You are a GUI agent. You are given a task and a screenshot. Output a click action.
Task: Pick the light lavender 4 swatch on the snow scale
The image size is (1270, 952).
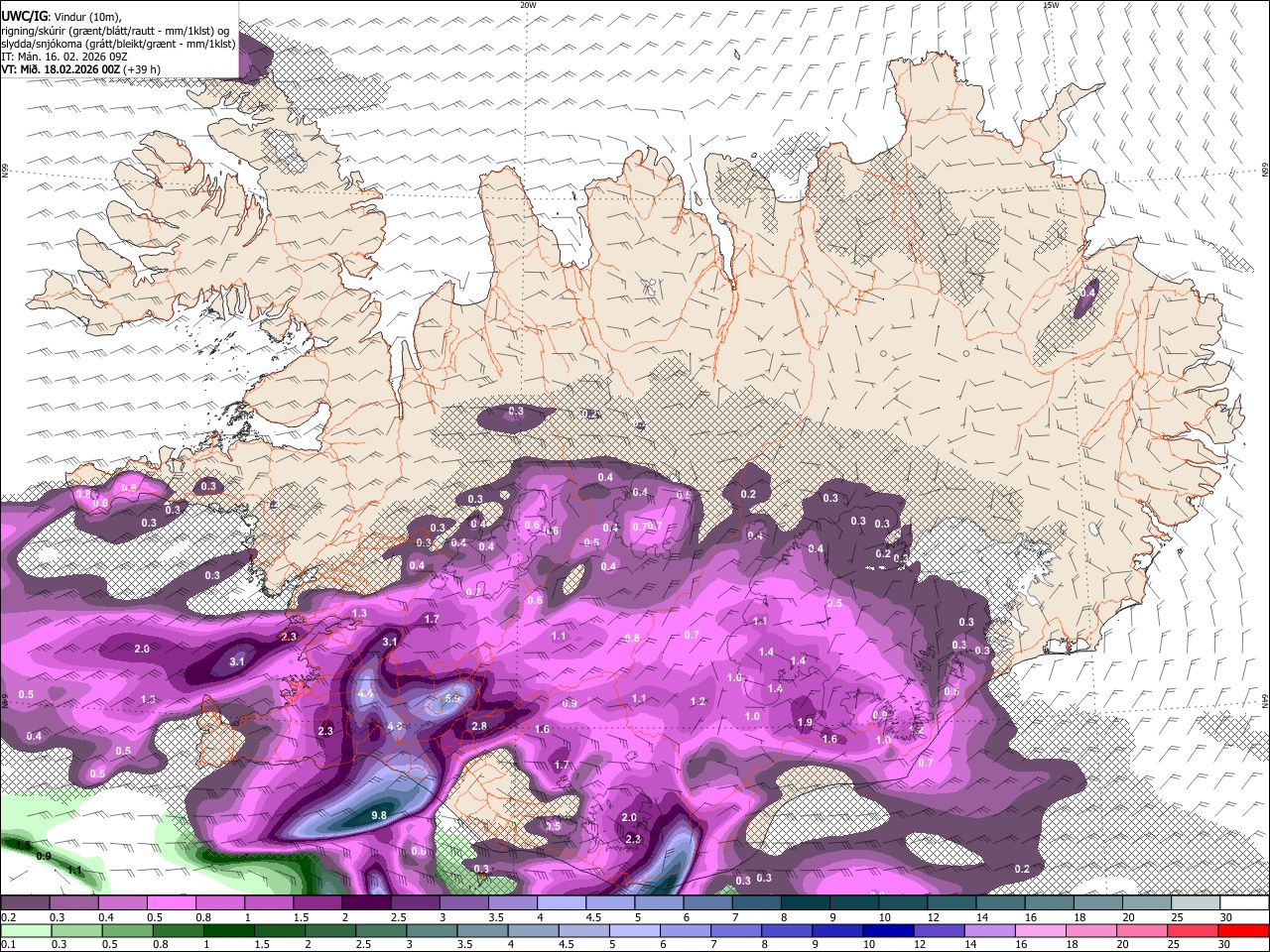click(x=560, y=903)
